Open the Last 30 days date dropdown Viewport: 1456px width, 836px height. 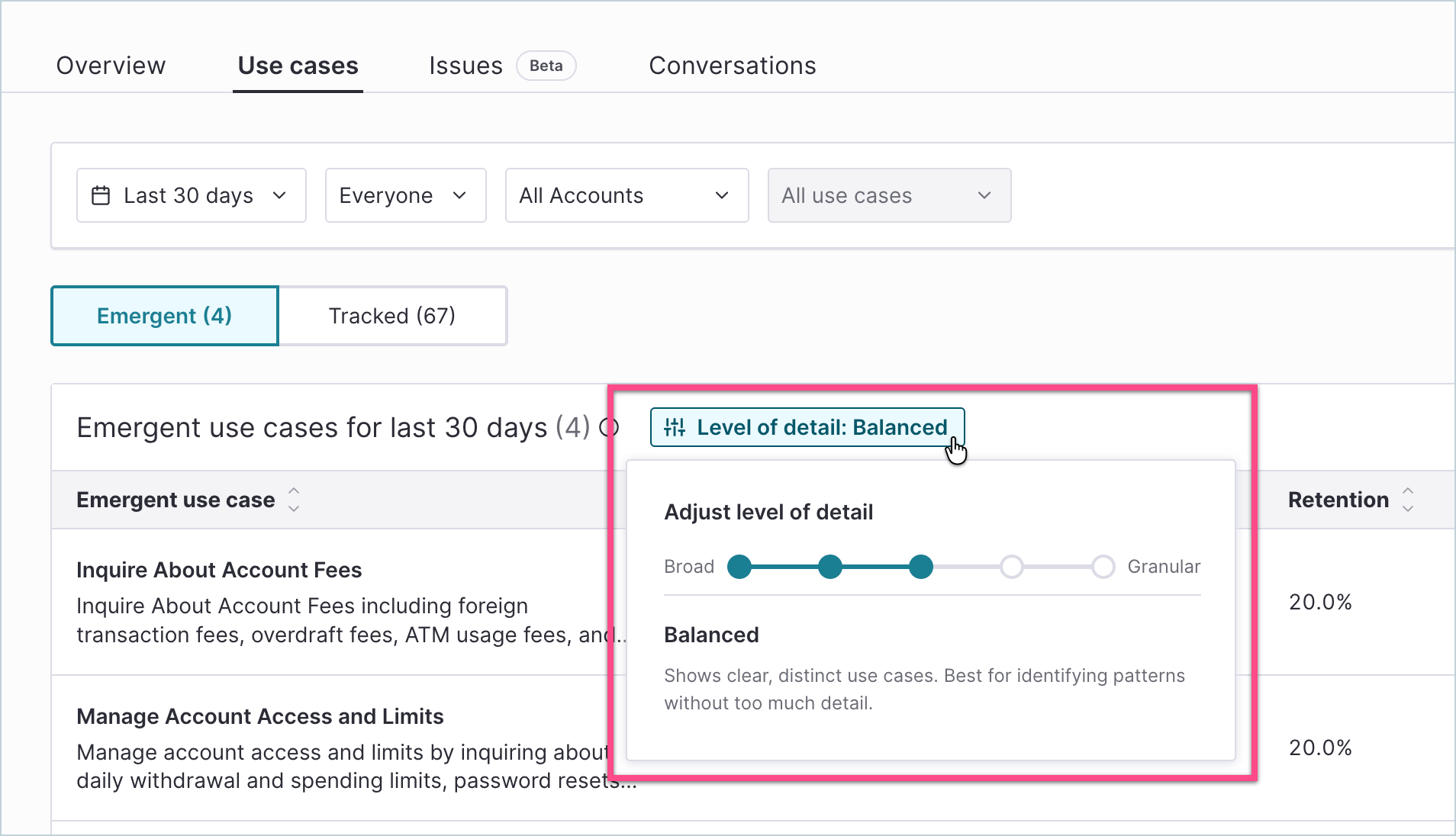192,195
